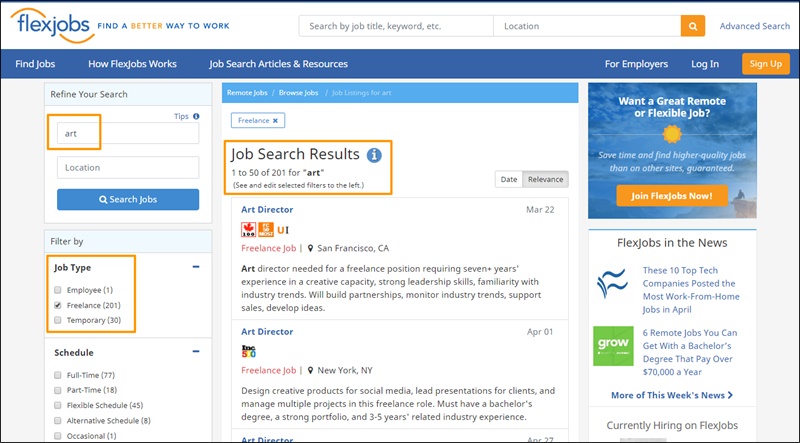The image size is (800, 443).
Task: Click the red maple leaf 100 badge
Action: [x=248, y=230]
